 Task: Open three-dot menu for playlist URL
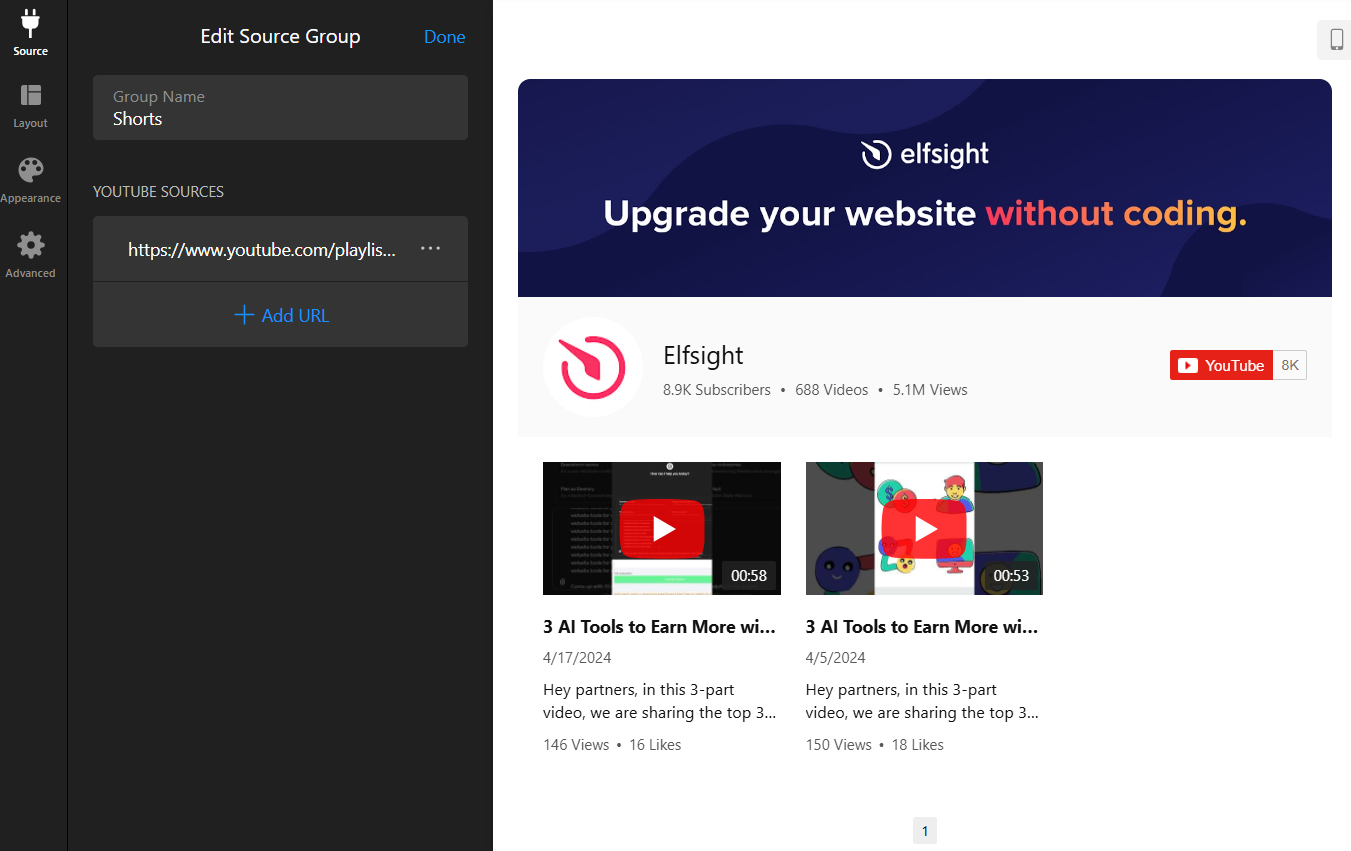point(431,249)
